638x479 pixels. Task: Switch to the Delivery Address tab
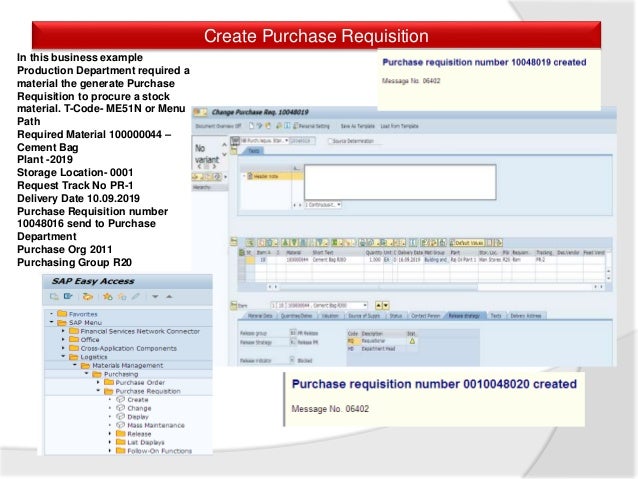pyautogui.click(x=526, y=316)
